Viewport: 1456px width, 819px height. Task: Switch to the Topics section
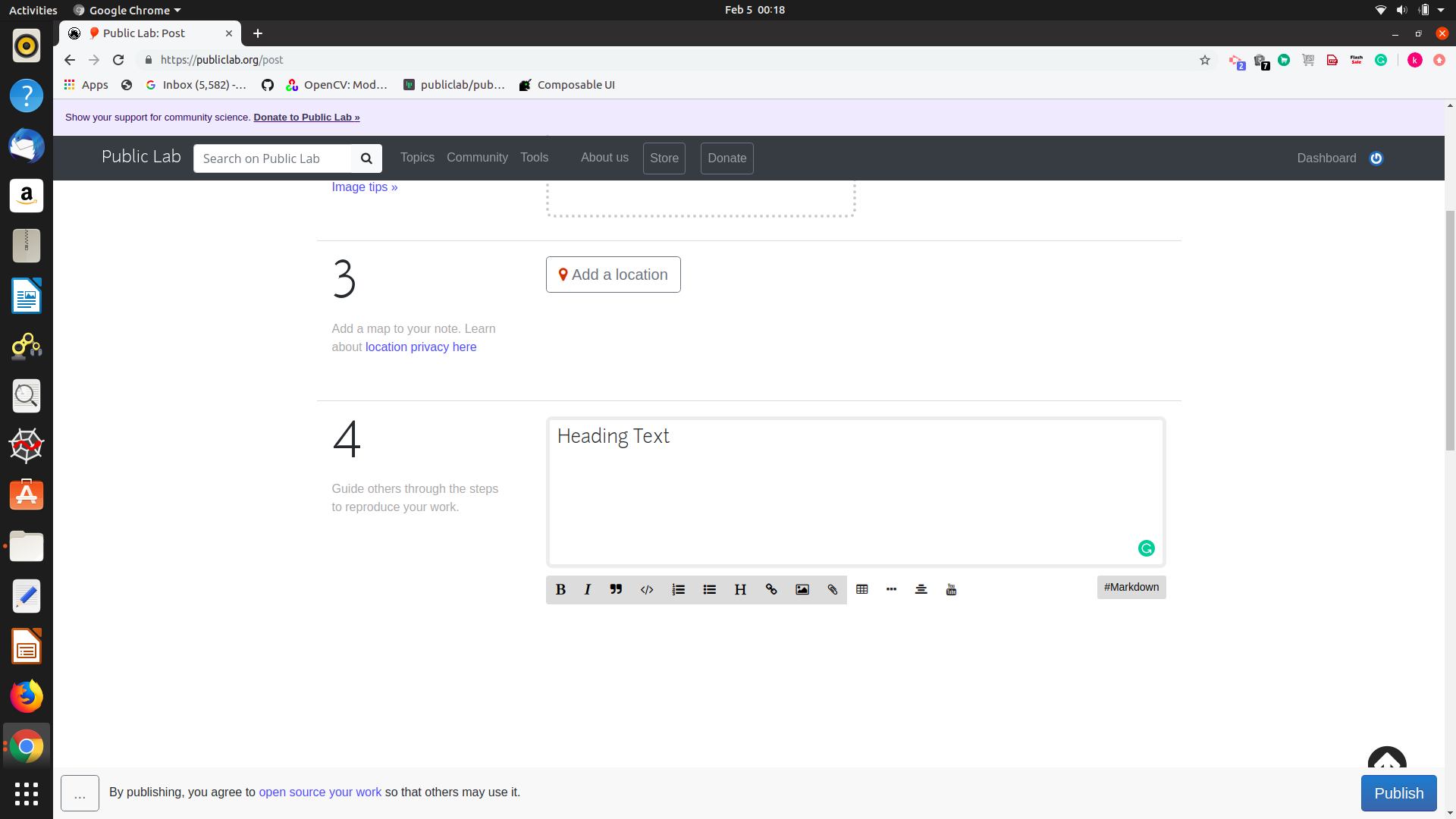coord(417,158)
